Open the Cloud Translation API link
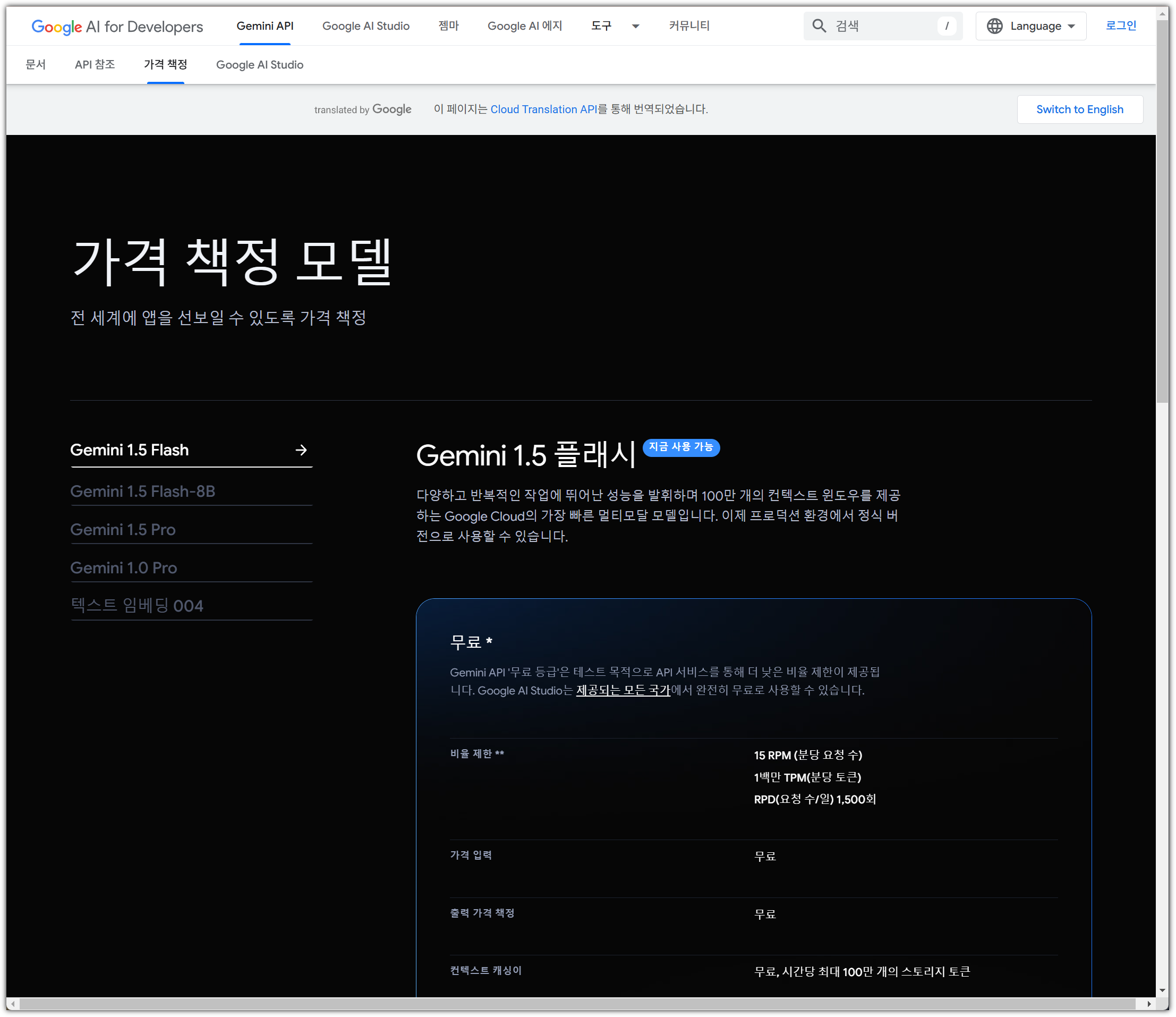Viewport: 1176px width, 1017px height. point(543,109)
